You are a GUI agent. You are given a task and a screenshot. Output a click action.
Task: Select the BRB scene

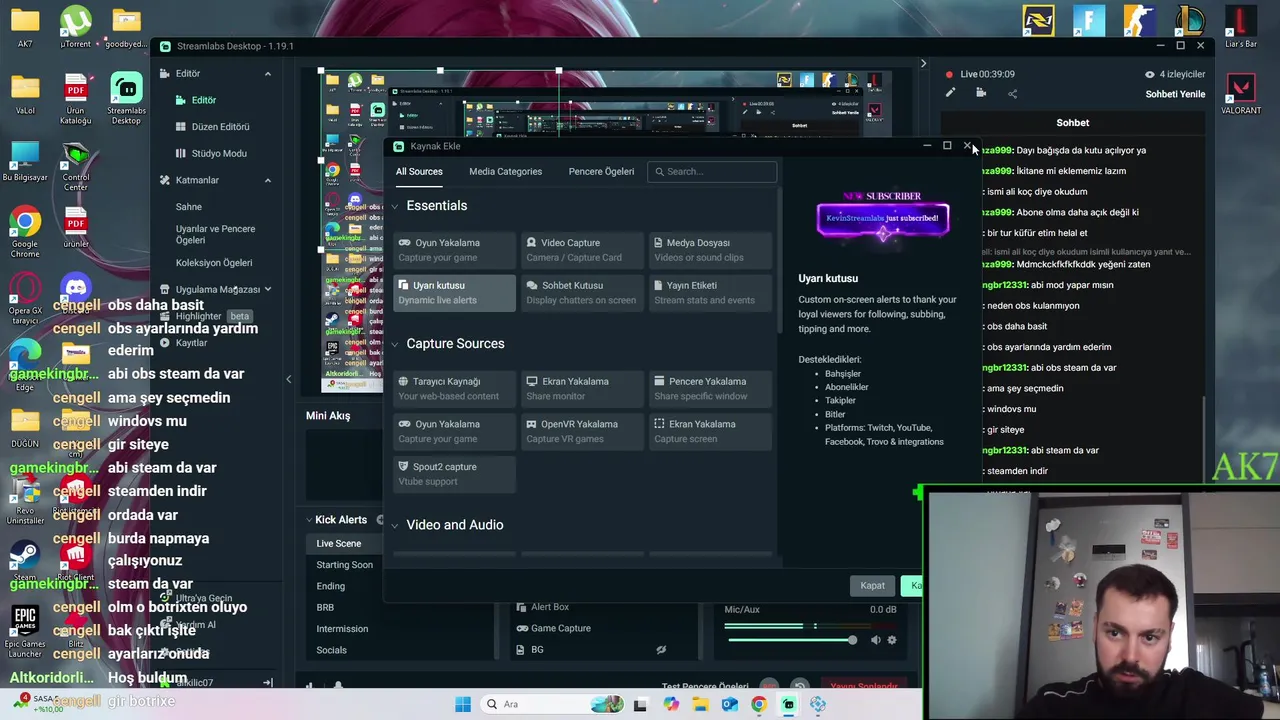[325, 608]
